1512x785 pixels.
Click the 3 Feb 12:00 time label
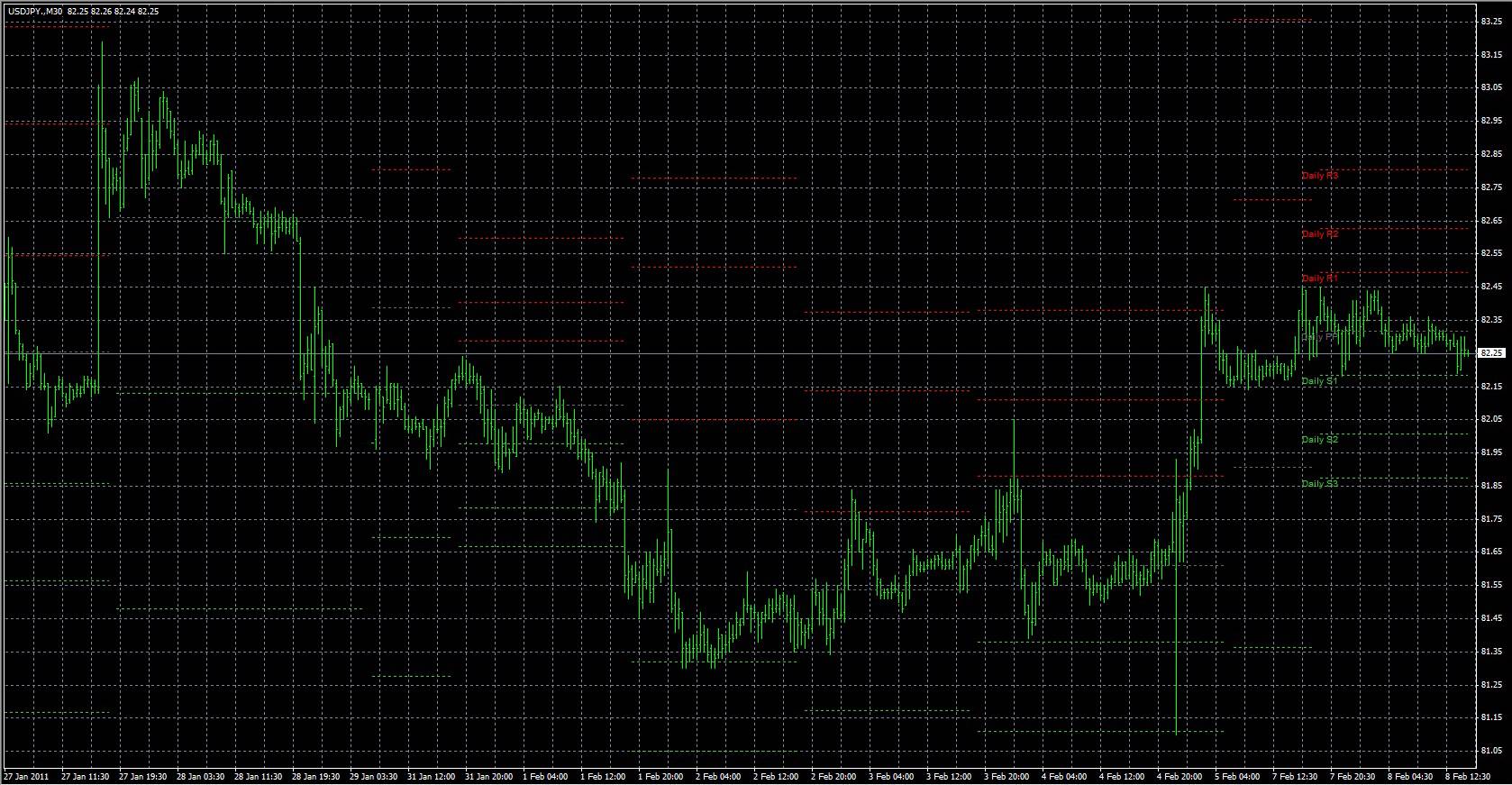pyautogui.click(x=951, y=776)
